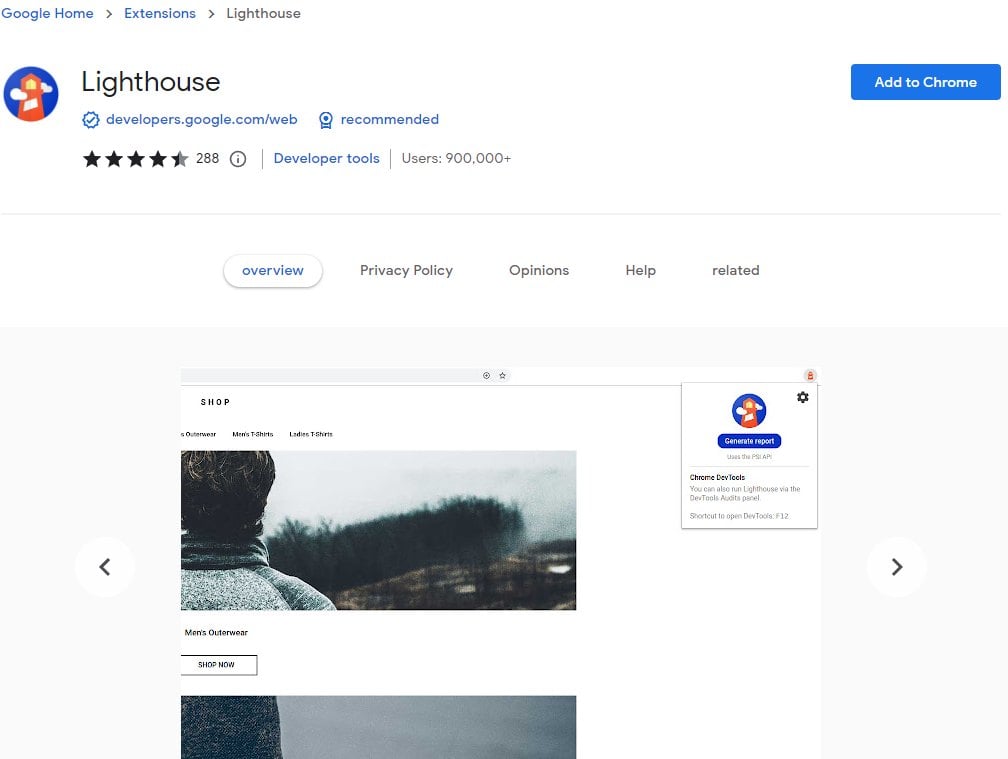Click the Users: 900,000+ text
This screenshot has width=1008, height=759.
pos(456,158)
